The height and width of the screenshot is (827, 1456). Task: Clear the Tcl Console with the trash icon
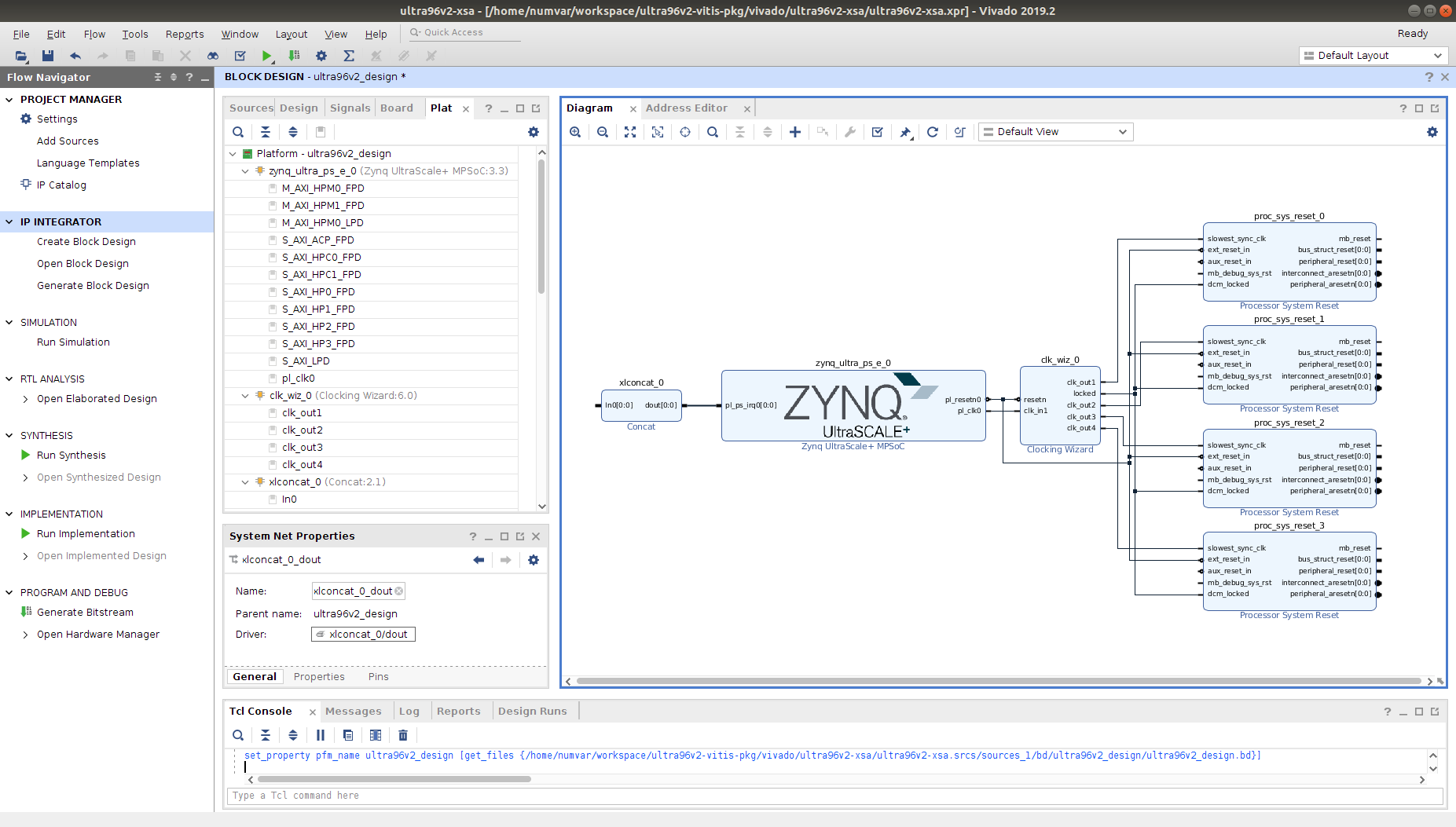coord(403,734)
